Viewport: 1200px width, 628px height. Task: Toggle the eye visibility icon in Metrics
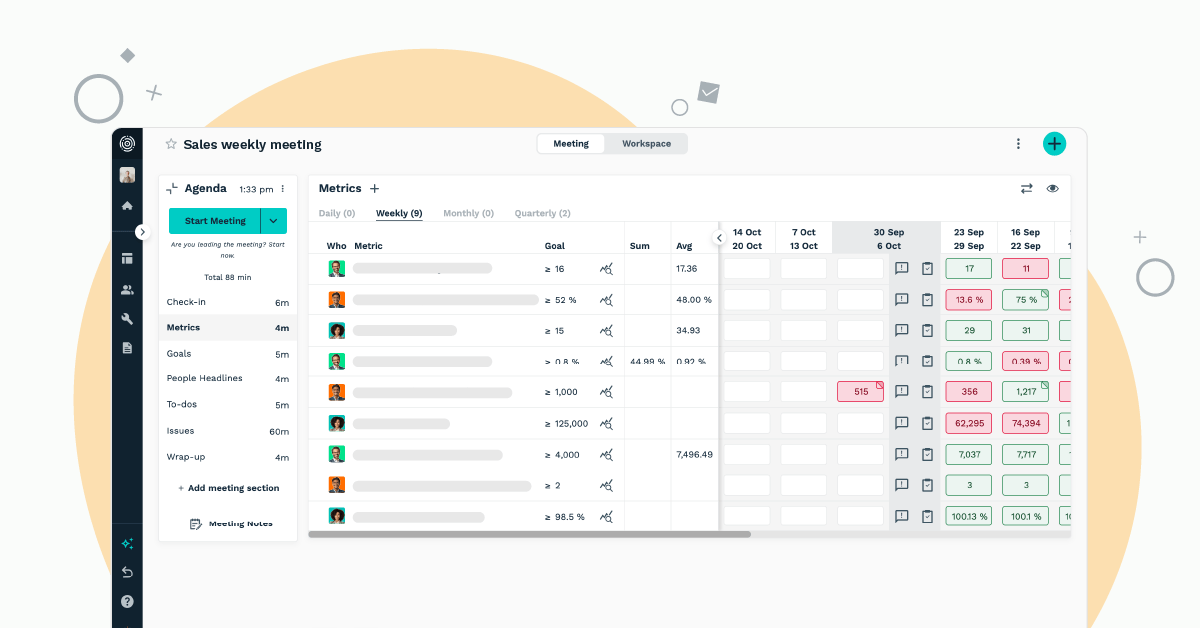(x=1052, y=188)
